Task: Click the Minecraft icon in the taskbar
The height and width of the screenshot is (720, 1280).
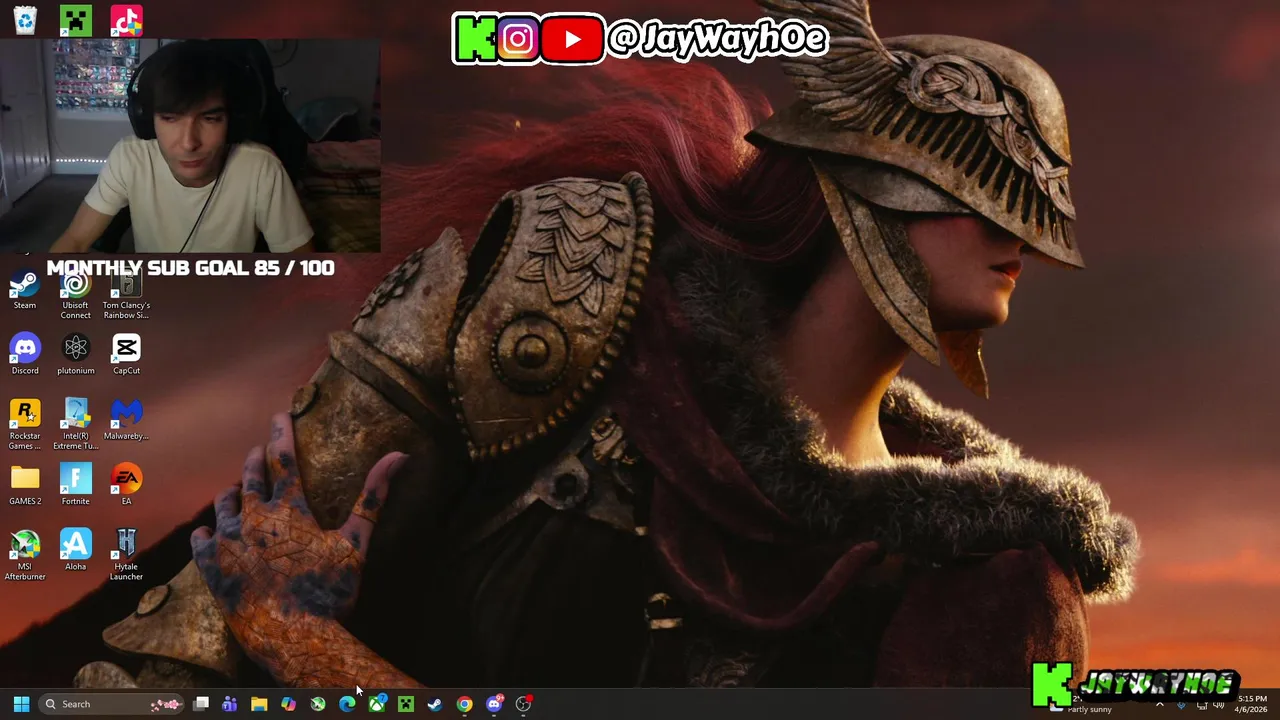Action: click(406, 704)
